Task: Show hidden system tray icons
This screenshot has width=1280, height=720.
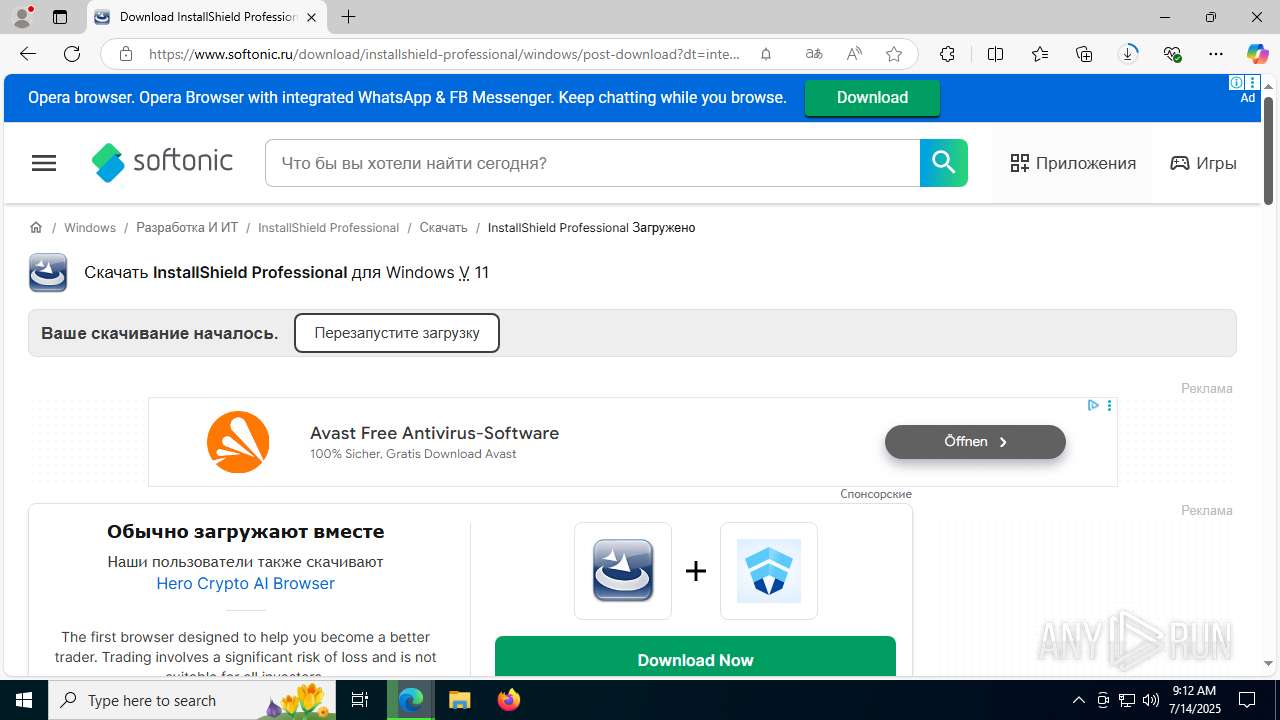Action: pos(1078,700)
